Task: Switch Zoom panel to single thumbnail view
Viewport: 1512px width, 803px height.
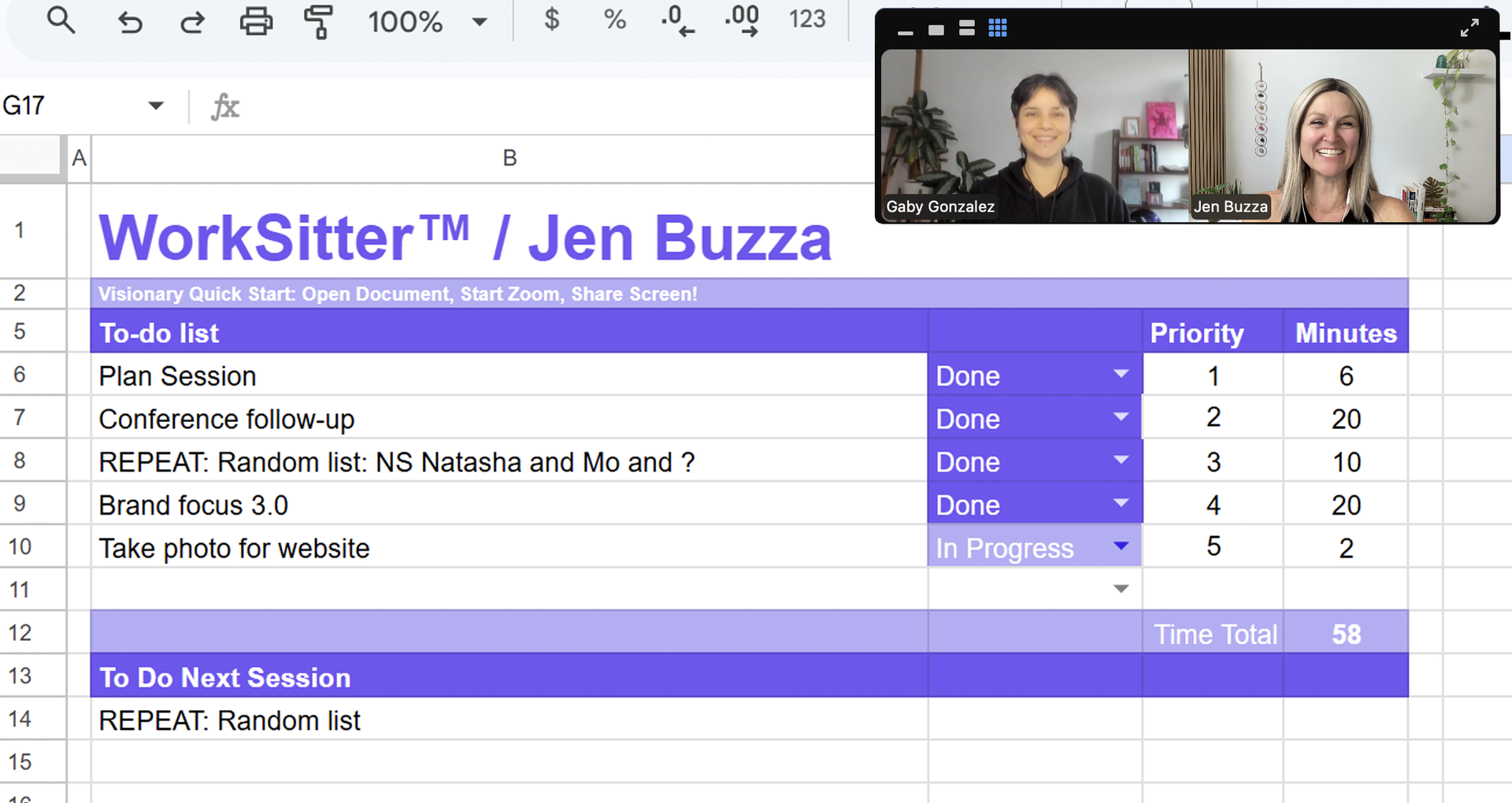Action: [936, 30]
